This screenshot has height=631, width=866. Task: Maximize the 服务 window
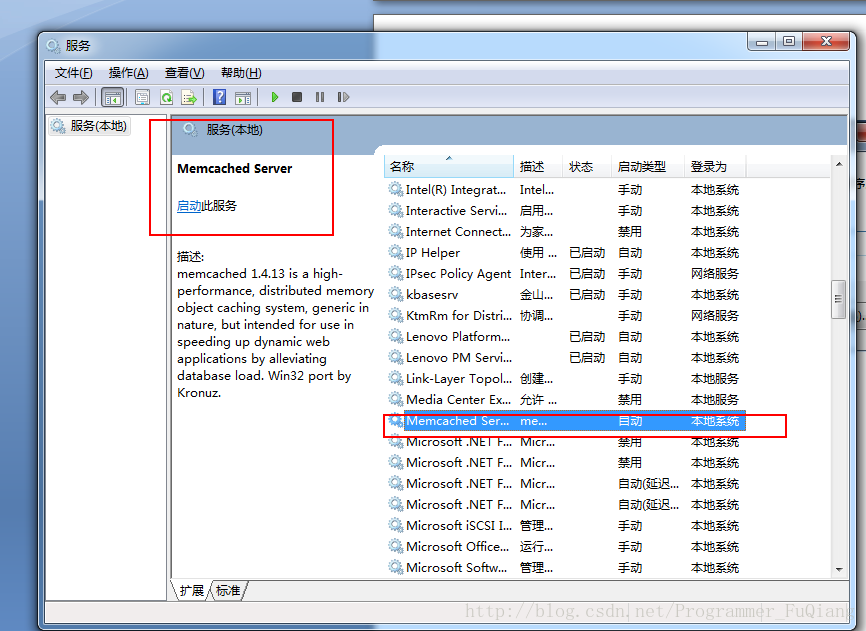tap(789, 42)
